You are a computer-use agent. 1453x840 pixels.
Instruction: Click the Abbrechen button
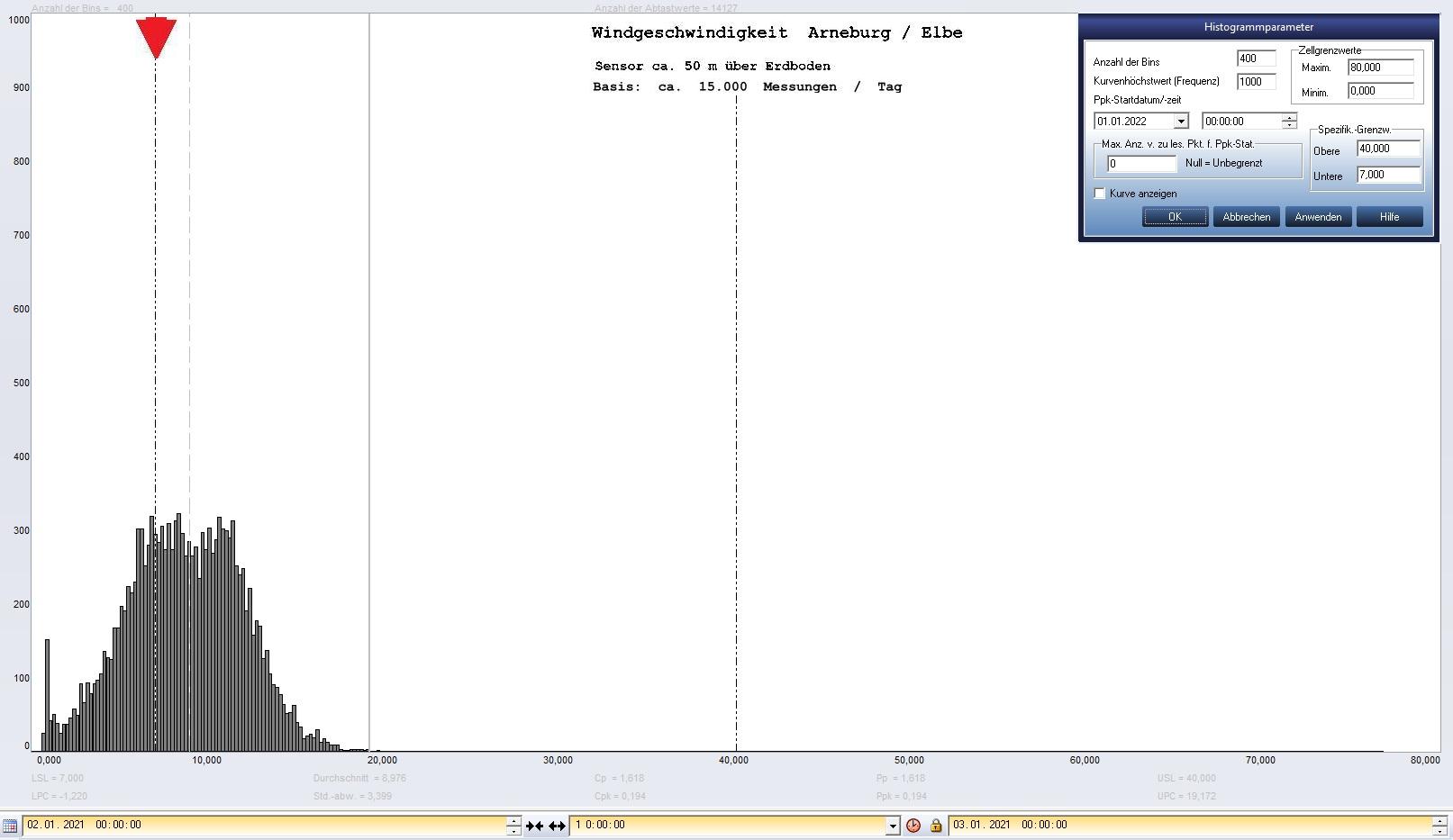click(1246, 217)
